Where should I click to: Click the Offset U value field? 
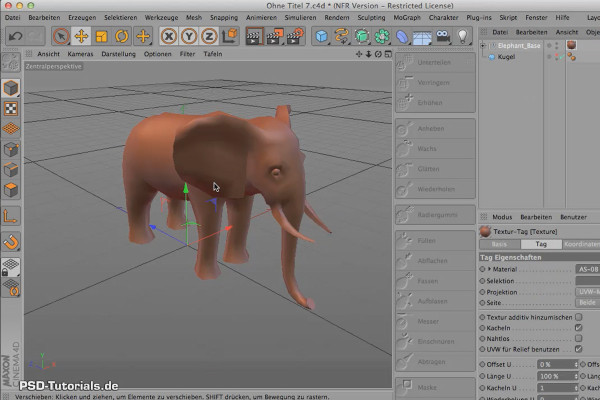pos(557,364)
